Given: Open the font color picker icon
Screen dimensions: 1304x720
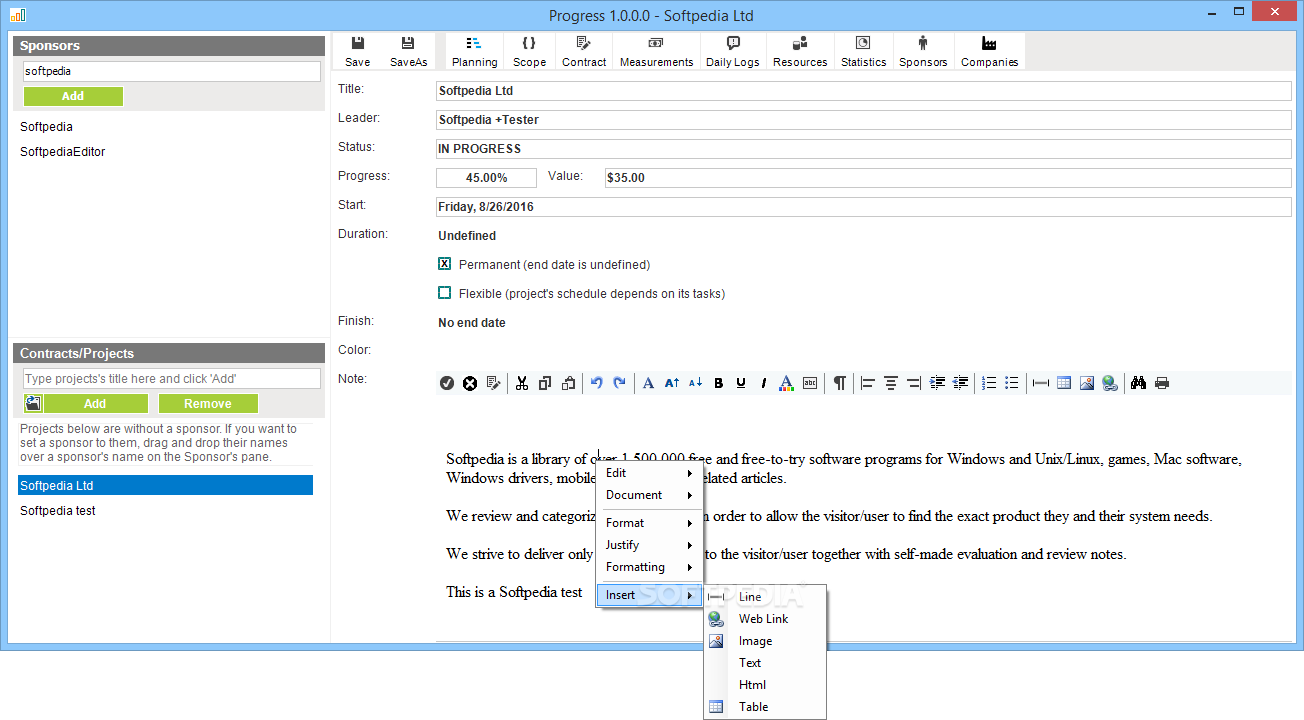Looking at the screenshot, I should (x=786, y=383).
